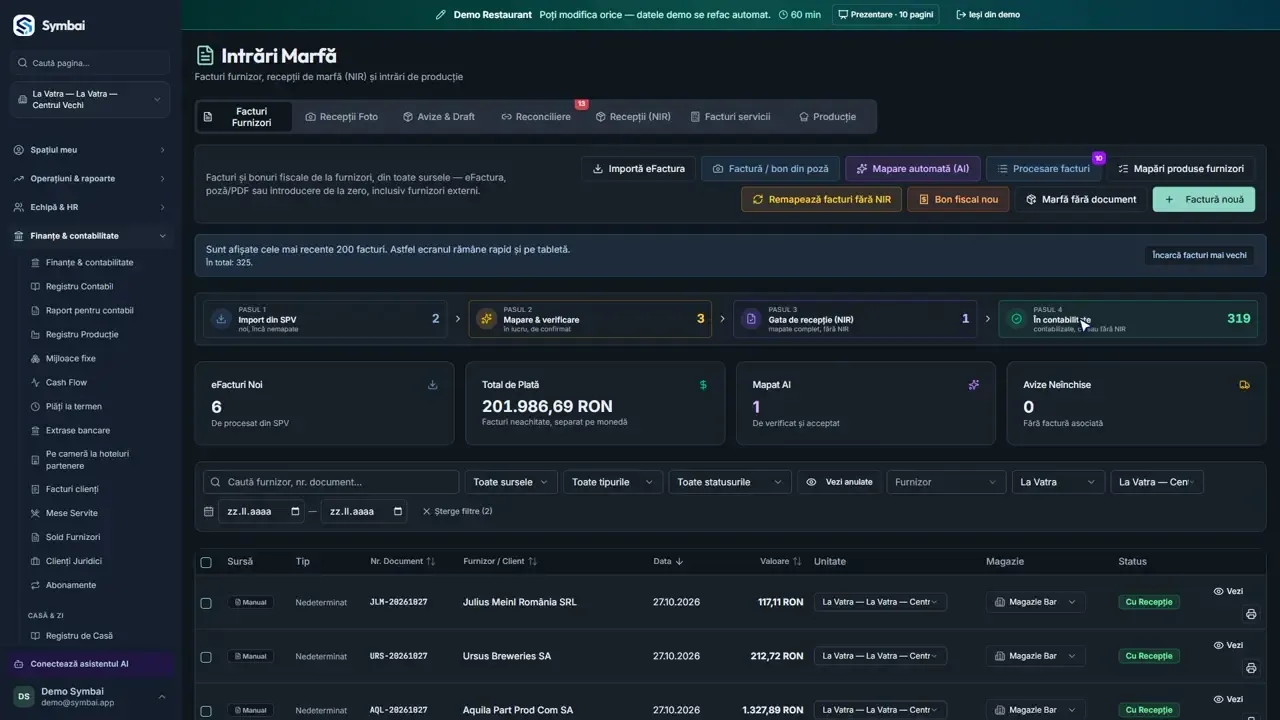
Task: Click Remapează facturi fără NIR button
Action: pos(821,199)
